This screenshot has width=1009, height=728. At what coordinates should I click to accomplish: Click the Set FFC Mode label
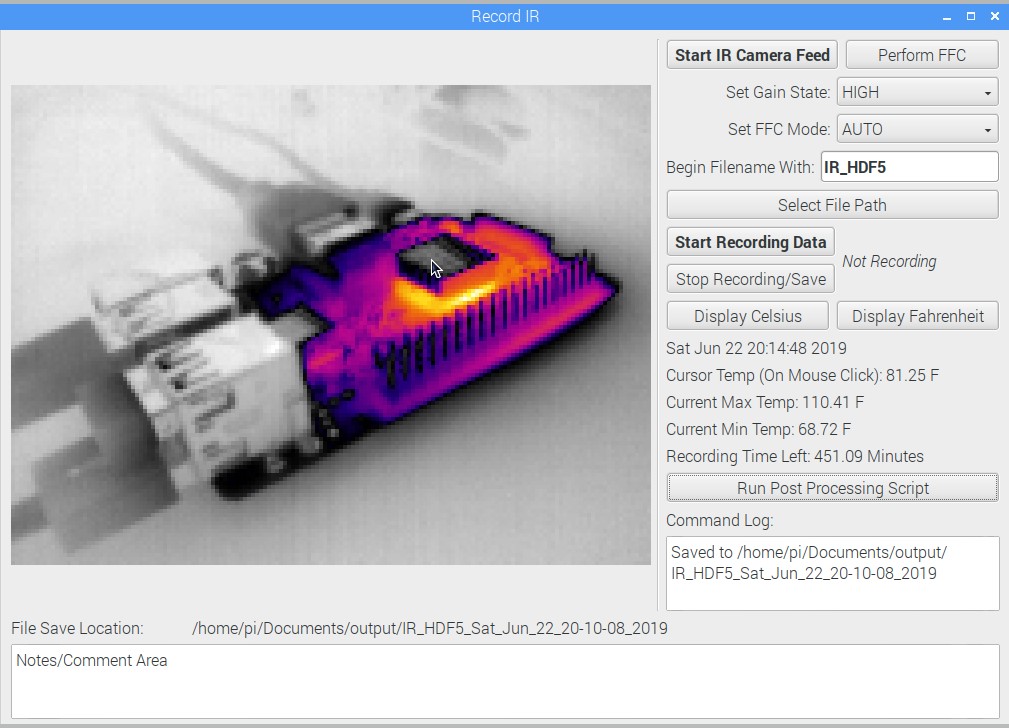[779, 129]
